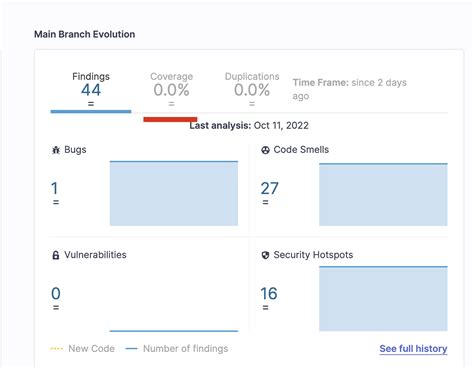Click the red bar under Coverage

pyautogui.click(x=170, y=119)
